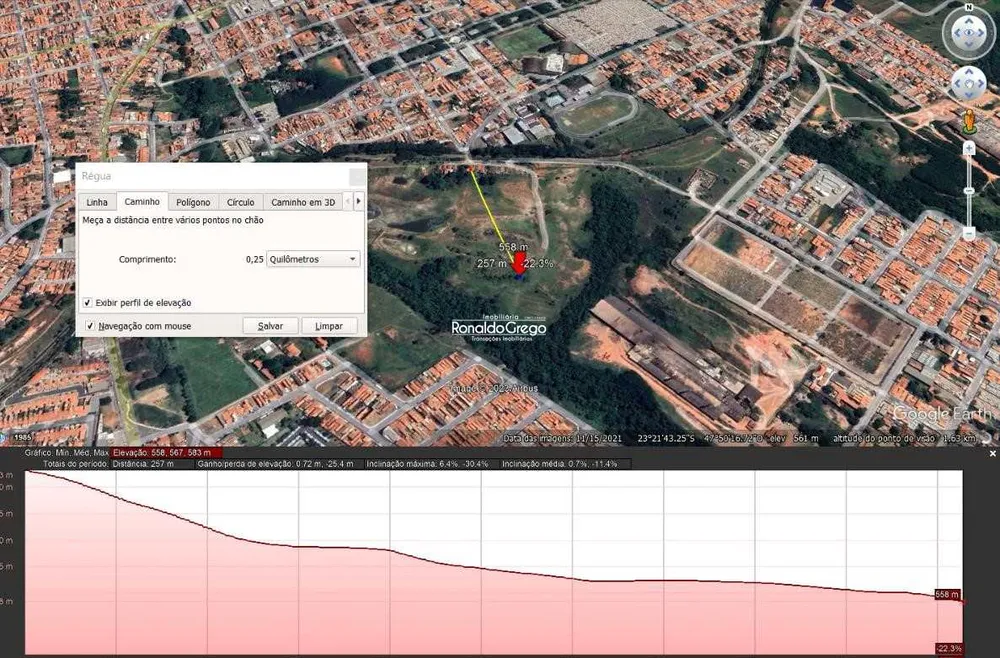Screen dimensions: 1000x658
Task: Click the Salvar button
Action: tap(270, 326)
